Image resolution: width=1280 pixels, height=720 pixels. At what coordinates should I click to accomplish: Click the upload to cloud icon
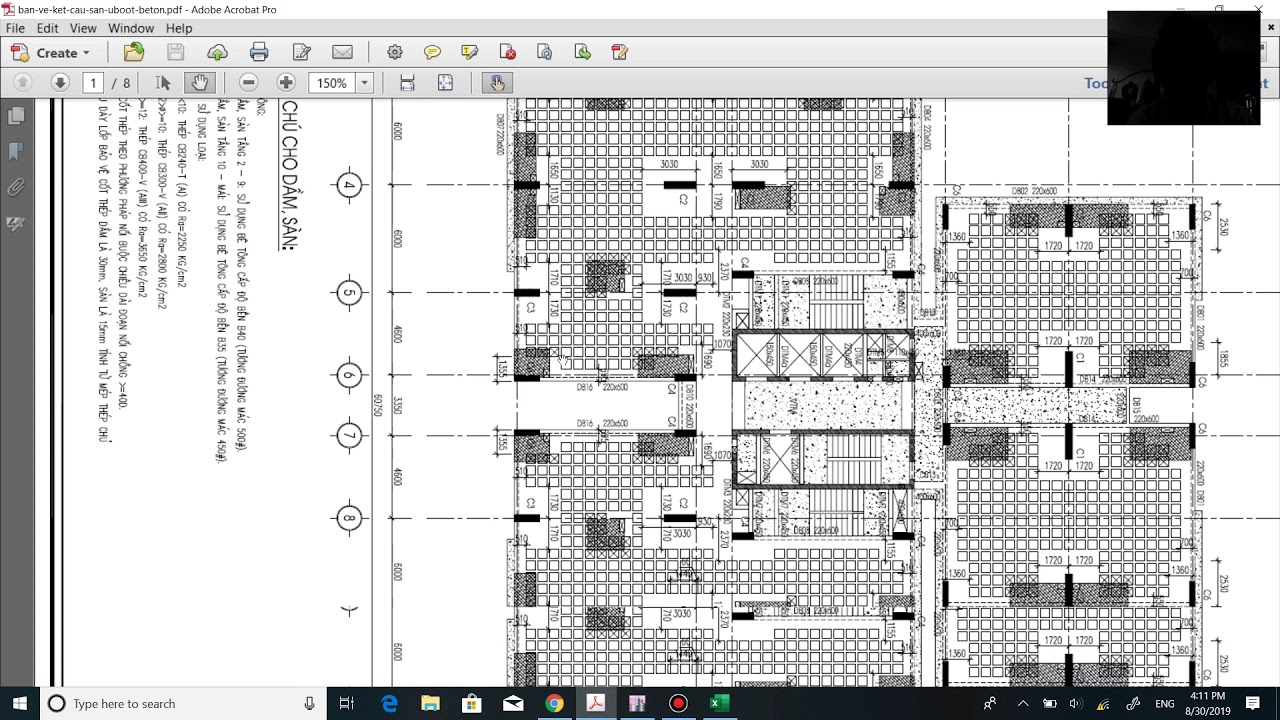pos(217,52)
